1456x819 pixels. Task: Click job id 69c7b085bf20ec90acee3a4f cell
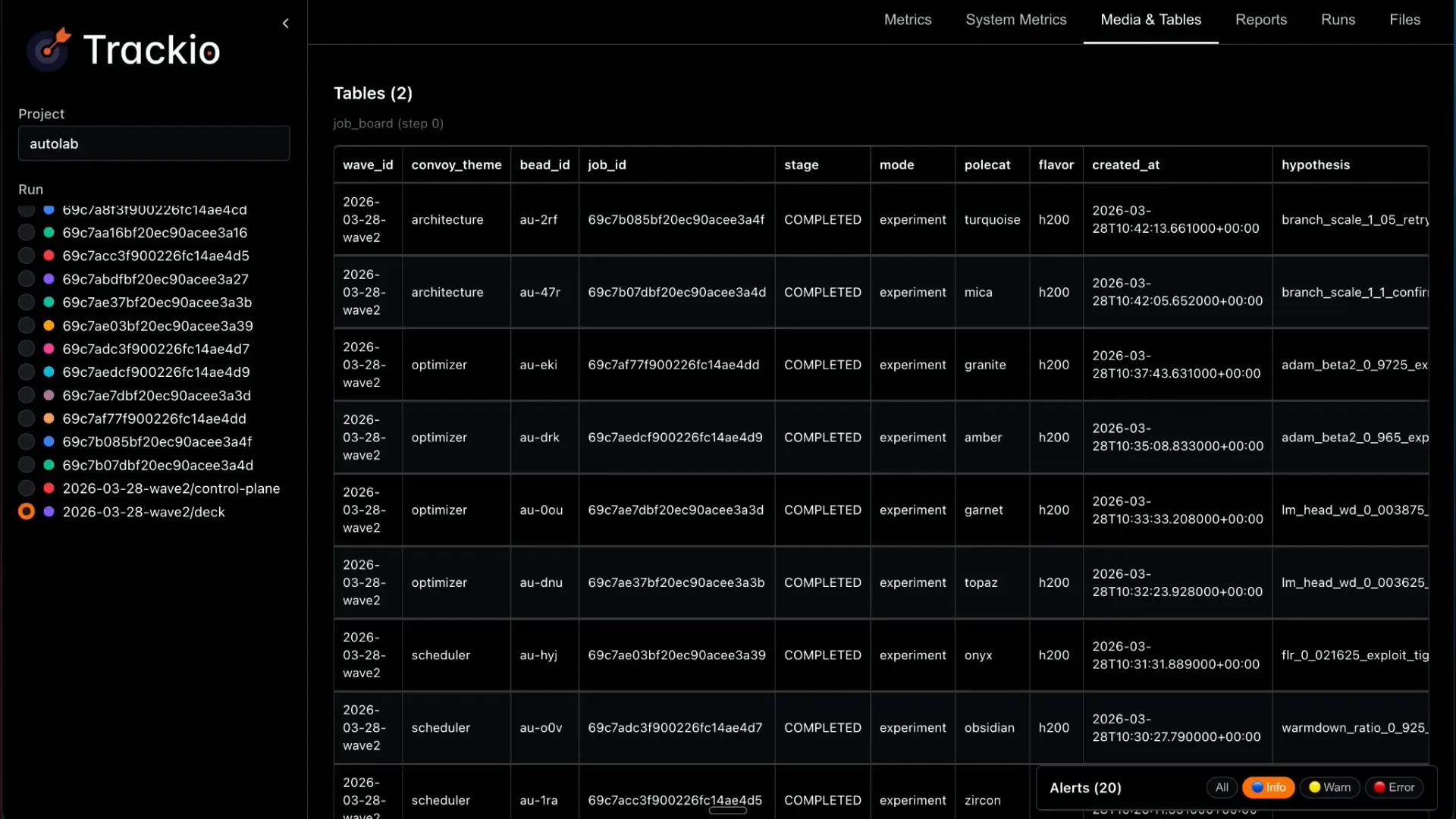(x=676, y=219)
